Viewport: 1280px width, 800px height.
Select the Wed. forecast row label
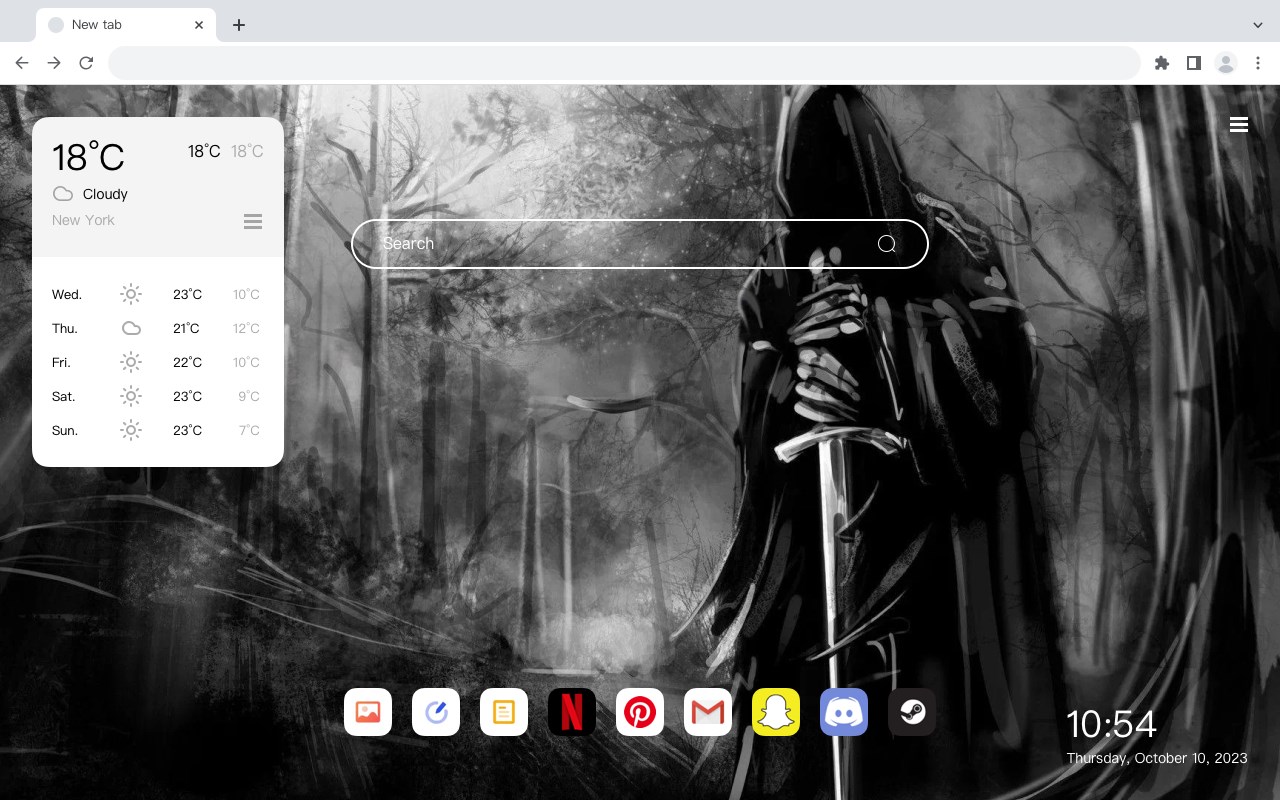pyautogui.click(x=67, y=294)
